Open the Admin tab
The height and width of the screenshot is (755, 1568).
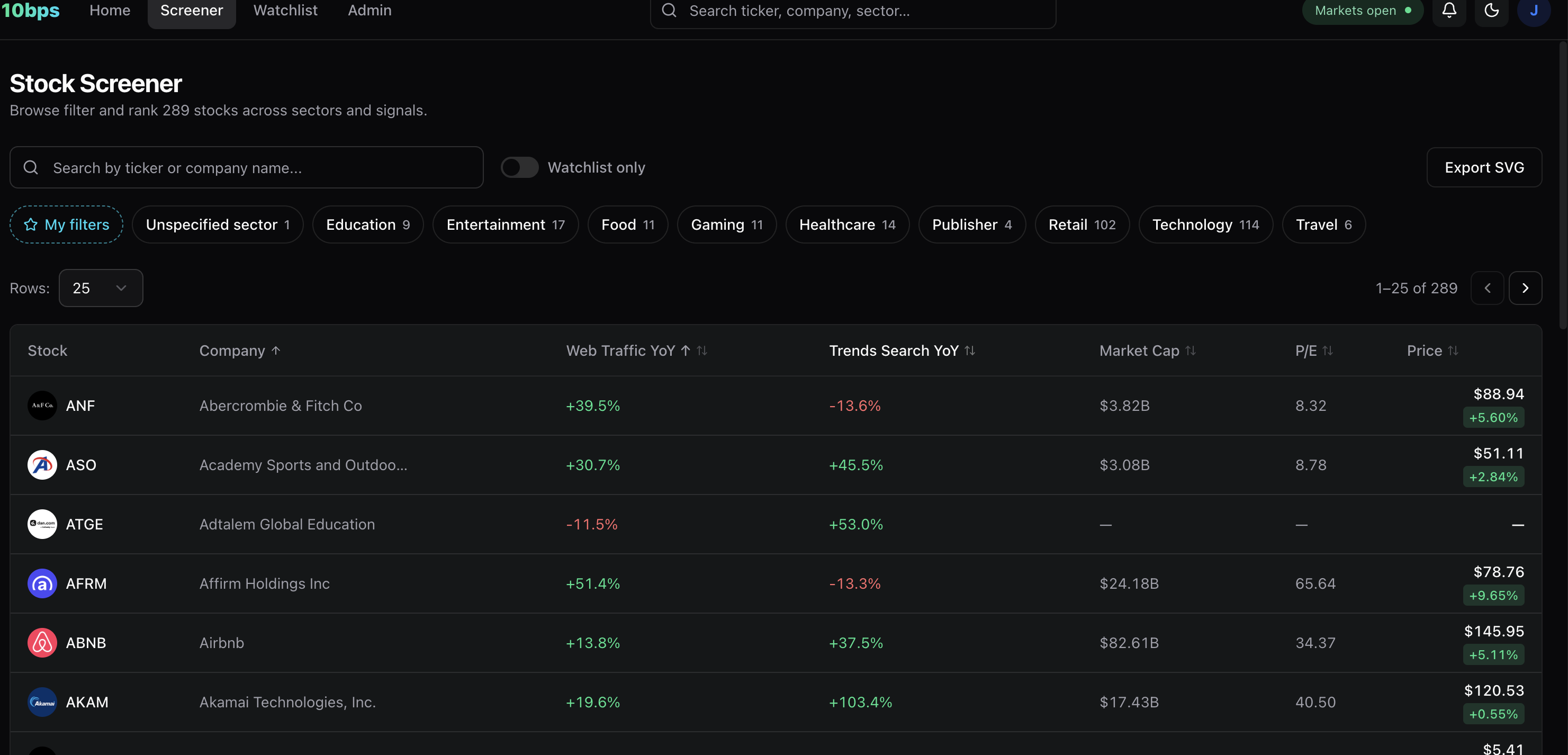370,11
